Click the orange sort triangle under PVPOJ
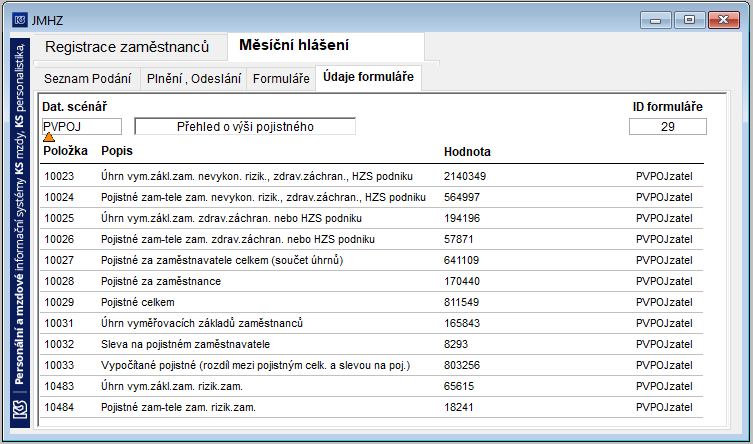This screenshot has height=444, width=753. point(49,137)
